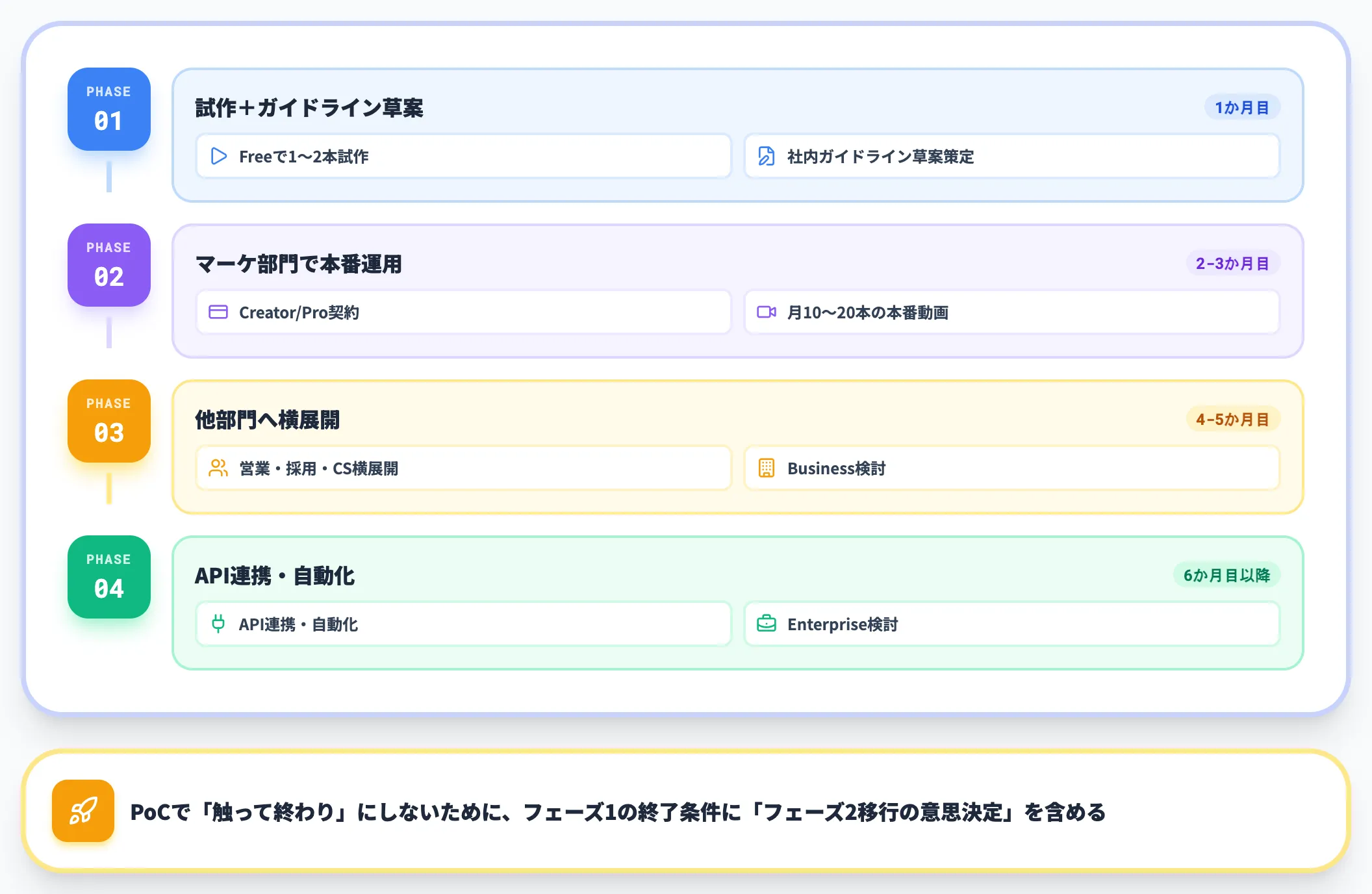This screenshot has height=894, width=1372.
Task: Click the users icon beside 営業・採用・CS横展開
Action: [x=218, y=468]
